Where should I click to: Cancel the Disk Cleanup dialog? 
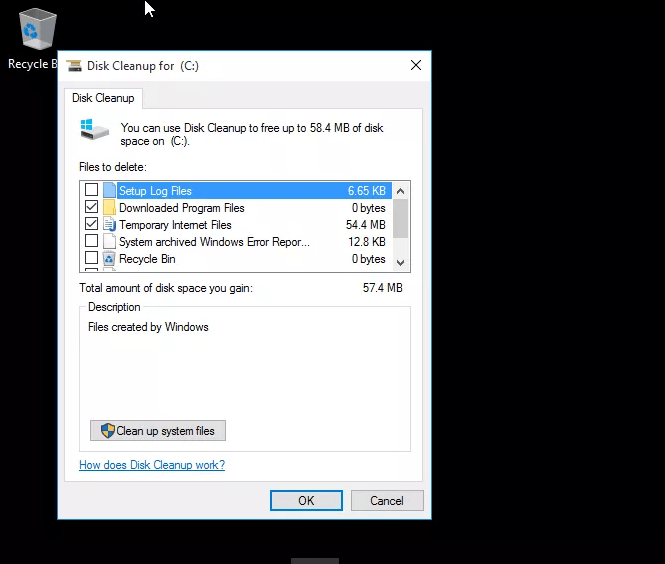click(x=386, y=500)
